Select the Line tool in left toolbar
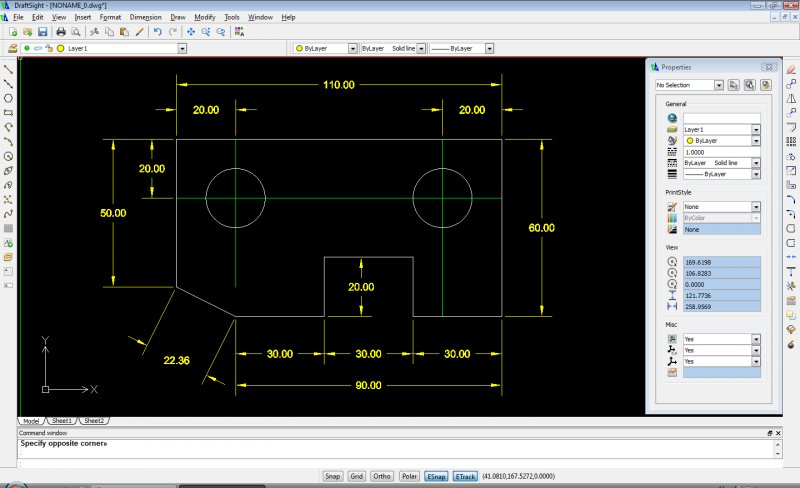Image resolution: width=800 pixels, height=488 pixels. click(x=8, y=69)
